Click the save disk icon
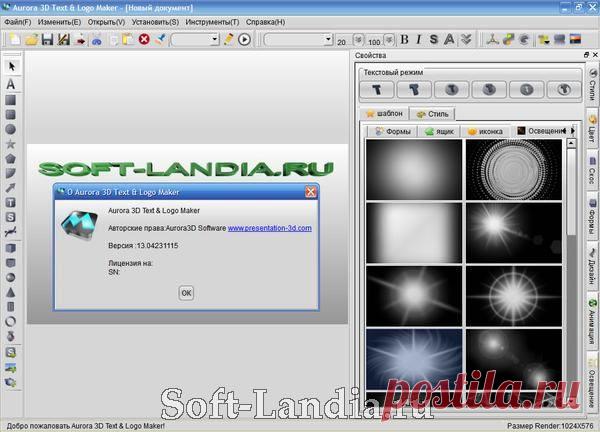The height and width of the screenshot is (432, 600). [x=48, y=40]
